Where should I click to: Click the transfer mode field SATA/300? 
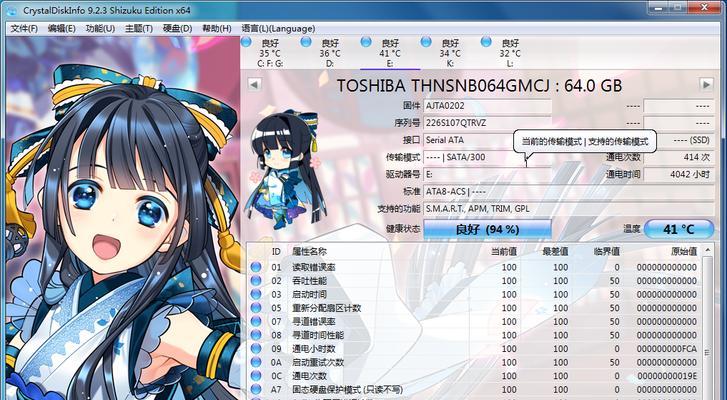click(x=487, y=157)
